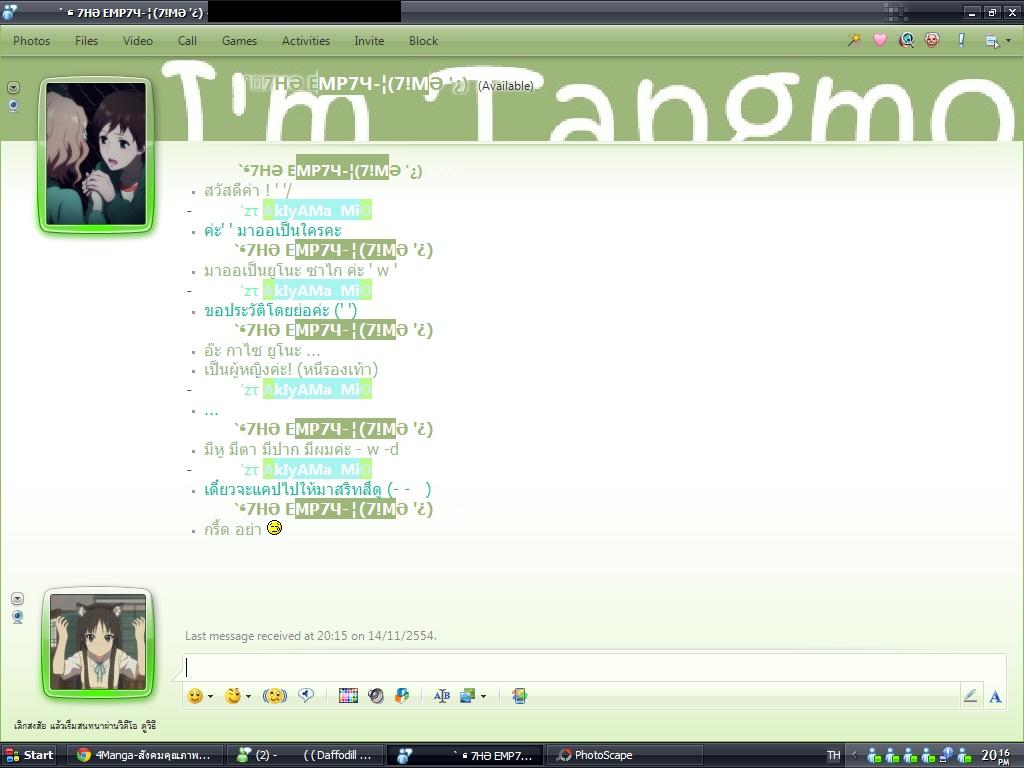Screen dimensions: 1024x768
Task: Click the AB text cursor icon
Action: tap(441, 696)
